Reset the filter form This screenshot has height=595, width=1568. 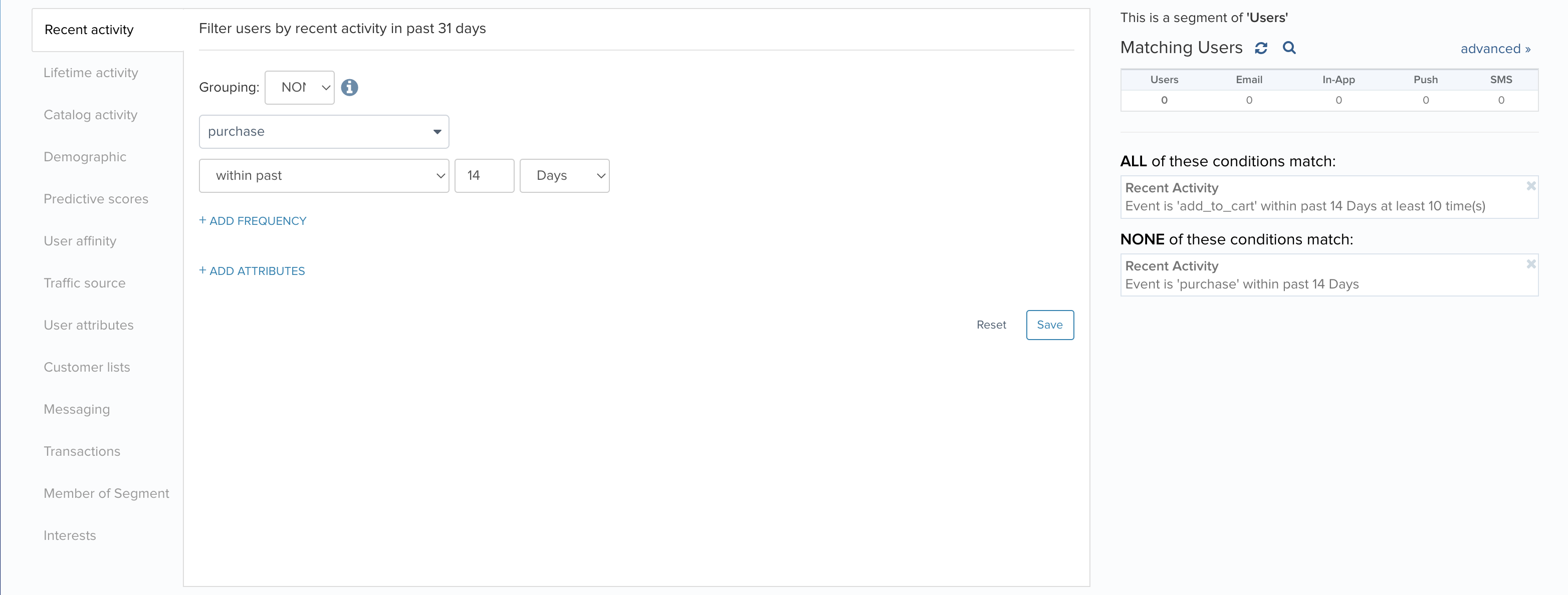[991, 325]
